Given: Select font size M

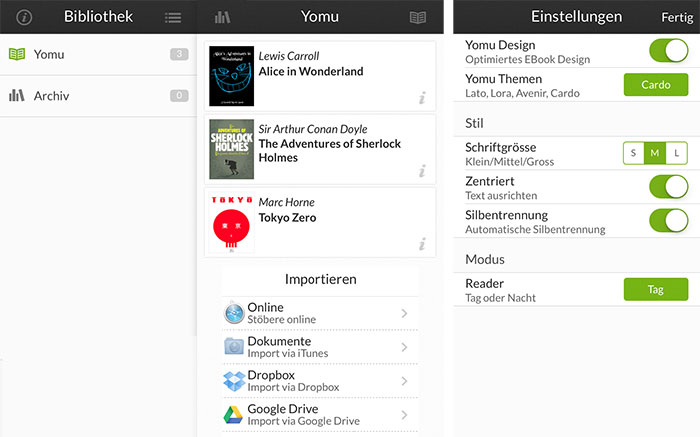Looking at the screenshot, I should (655, 153).
